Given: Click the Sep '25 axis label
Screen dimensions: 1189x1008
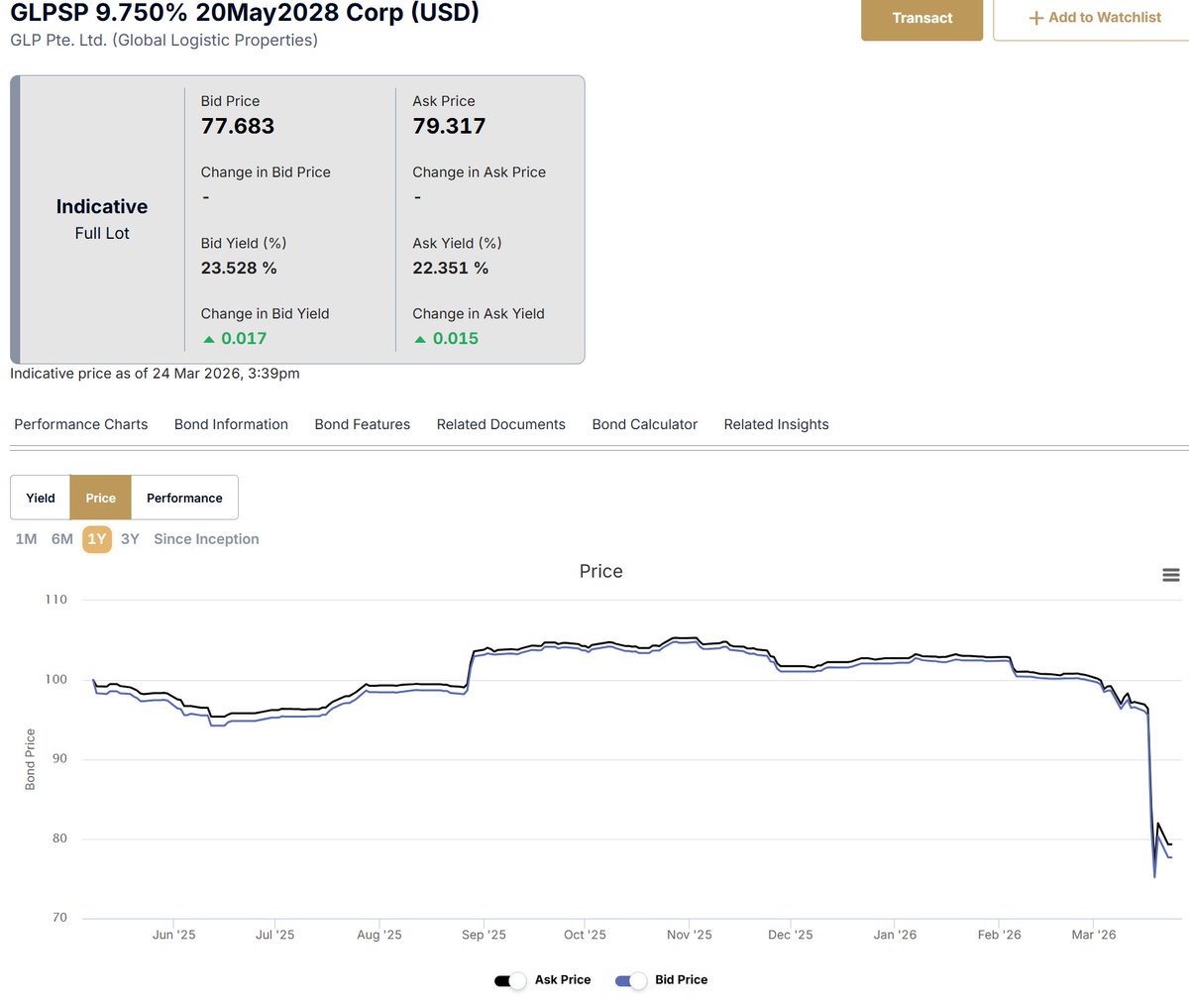Looking at the screenshot, I should 484,935.
